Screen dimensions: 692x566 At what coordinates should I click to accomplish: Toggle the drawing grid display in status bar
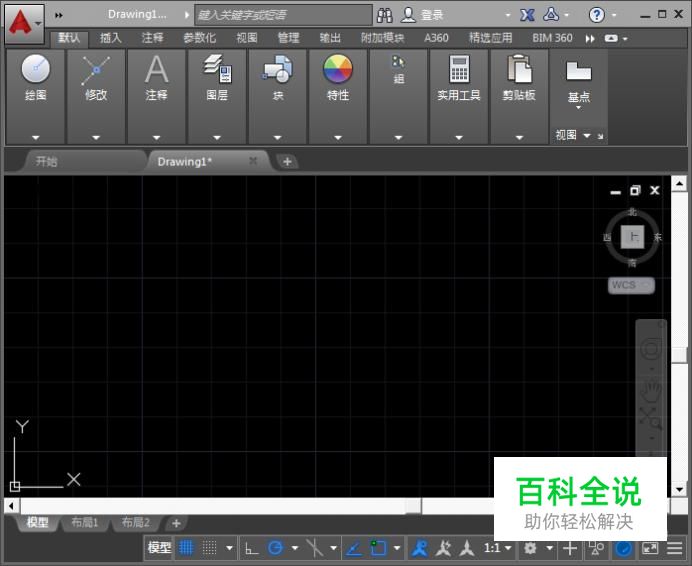(186, 548)
